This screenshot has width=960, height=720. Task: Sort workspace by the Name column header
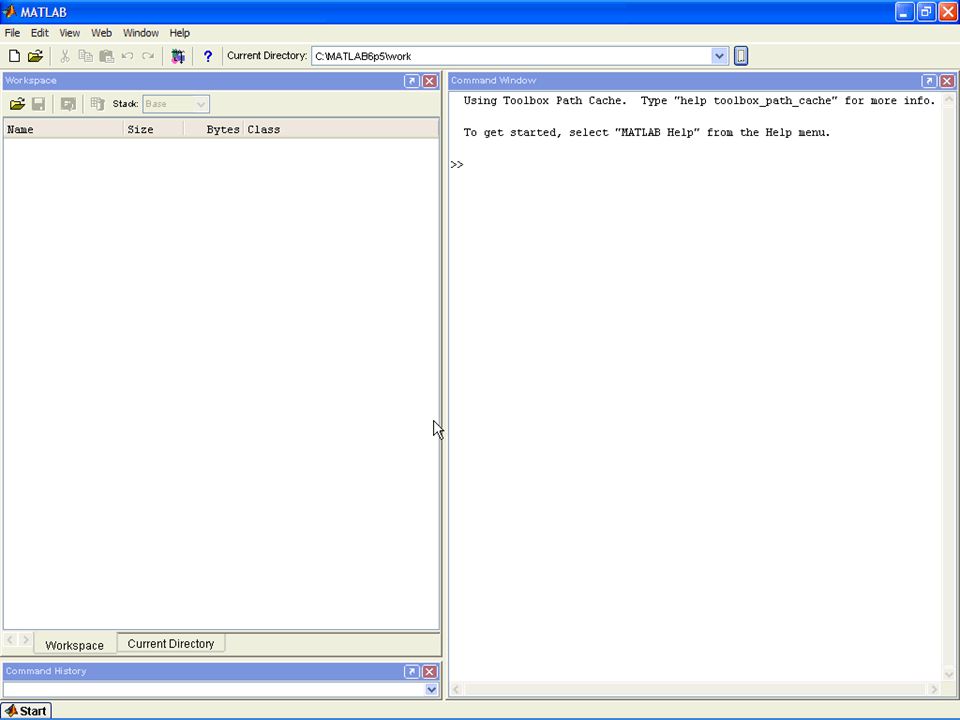(64, 129)
